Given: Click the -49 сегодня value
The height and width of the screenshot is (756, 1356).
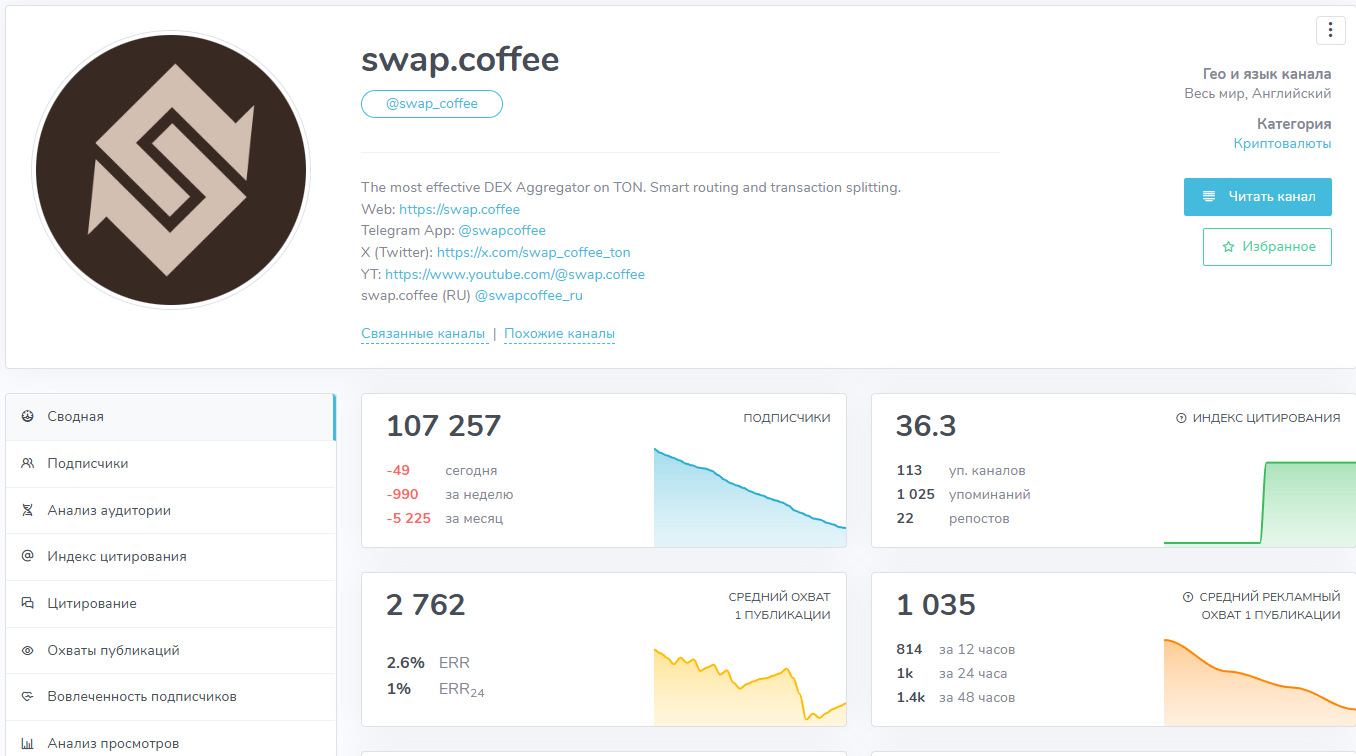Looking at the screenshot, I should pyautogui.click(x=398, y=471).
